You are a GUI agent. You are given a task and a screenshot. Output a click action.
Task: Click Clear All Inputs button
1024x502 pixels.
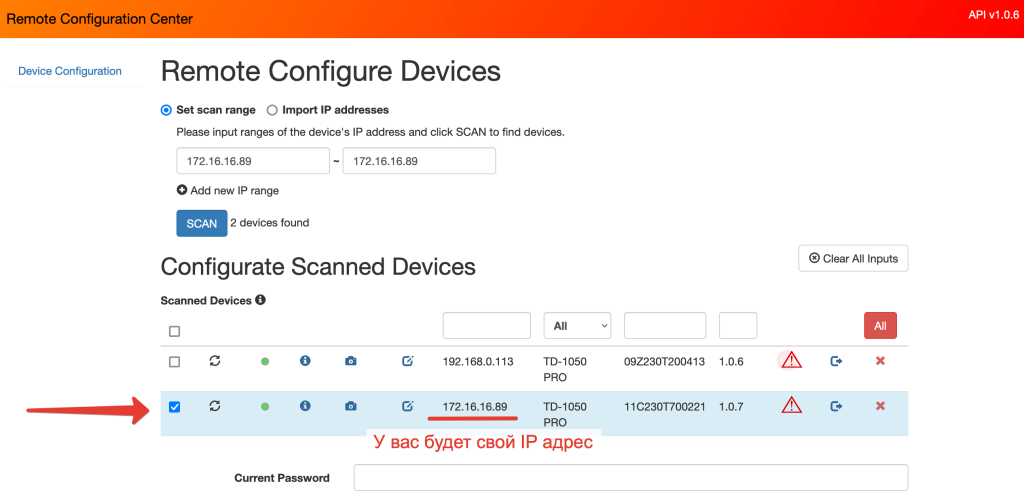[x=853, y=259]
